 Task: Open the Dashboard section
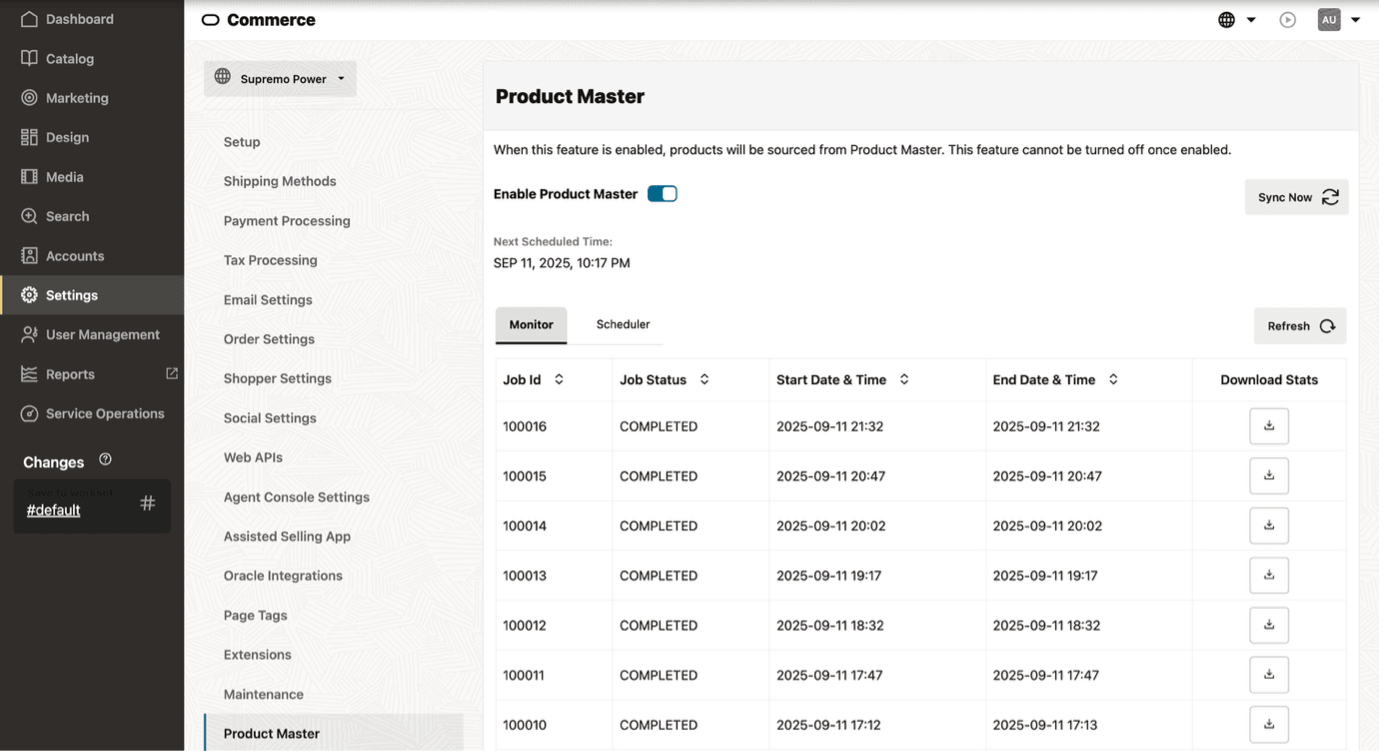(x=66, y=19)
